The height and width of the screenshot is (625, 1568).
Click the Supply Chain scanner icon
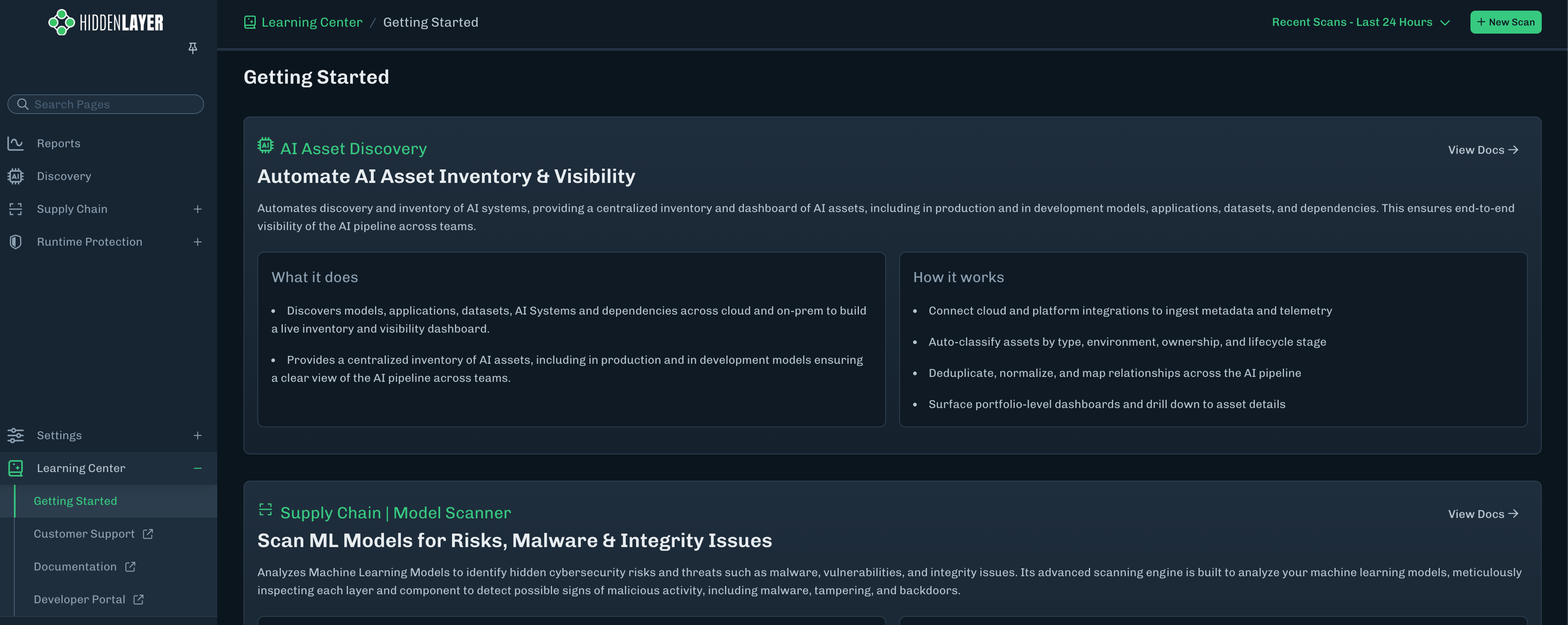[15, 209]
